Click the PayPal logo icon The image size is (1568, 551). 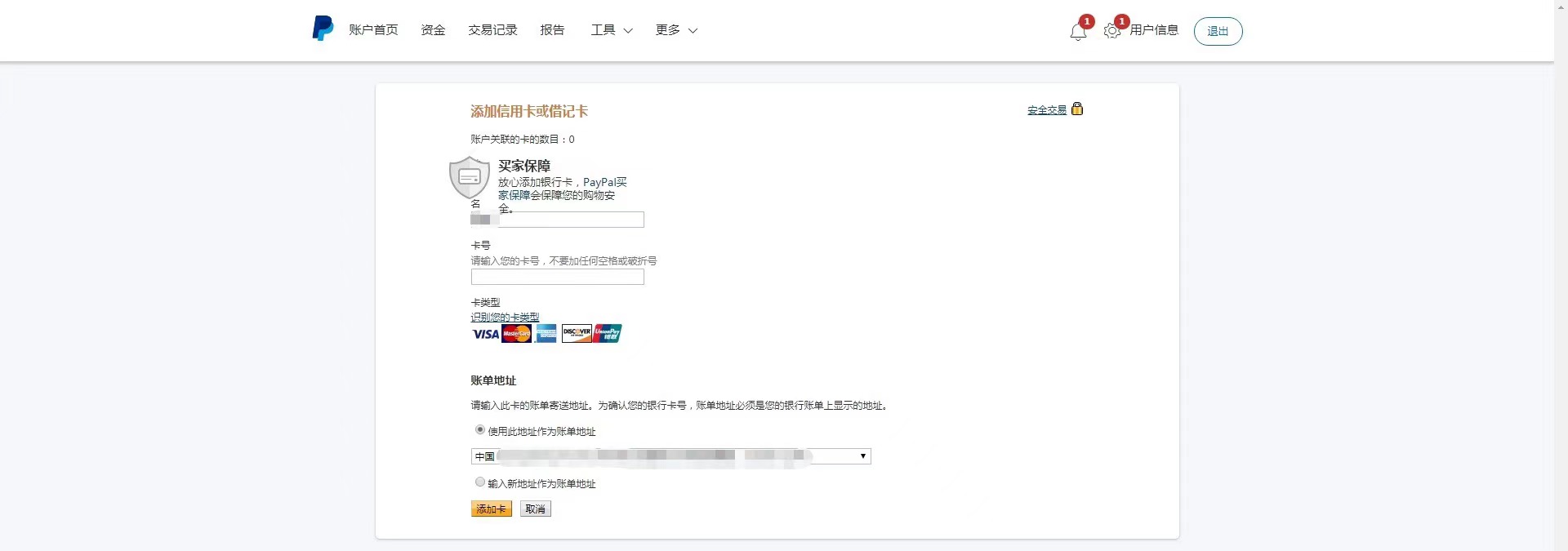tap(323, 28)
